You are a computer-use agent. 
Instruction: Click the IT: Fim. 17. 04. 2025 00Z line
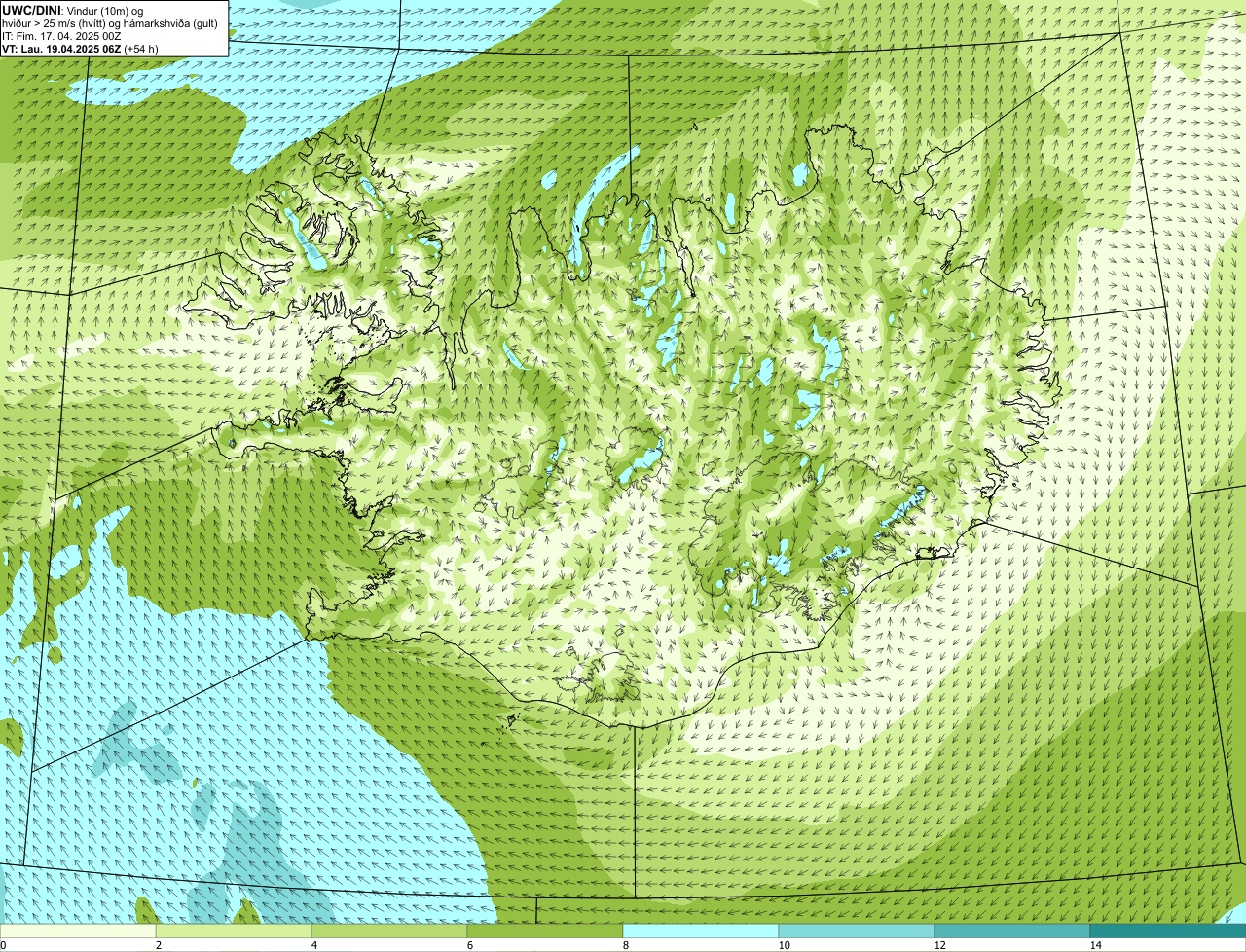(62, 35)
